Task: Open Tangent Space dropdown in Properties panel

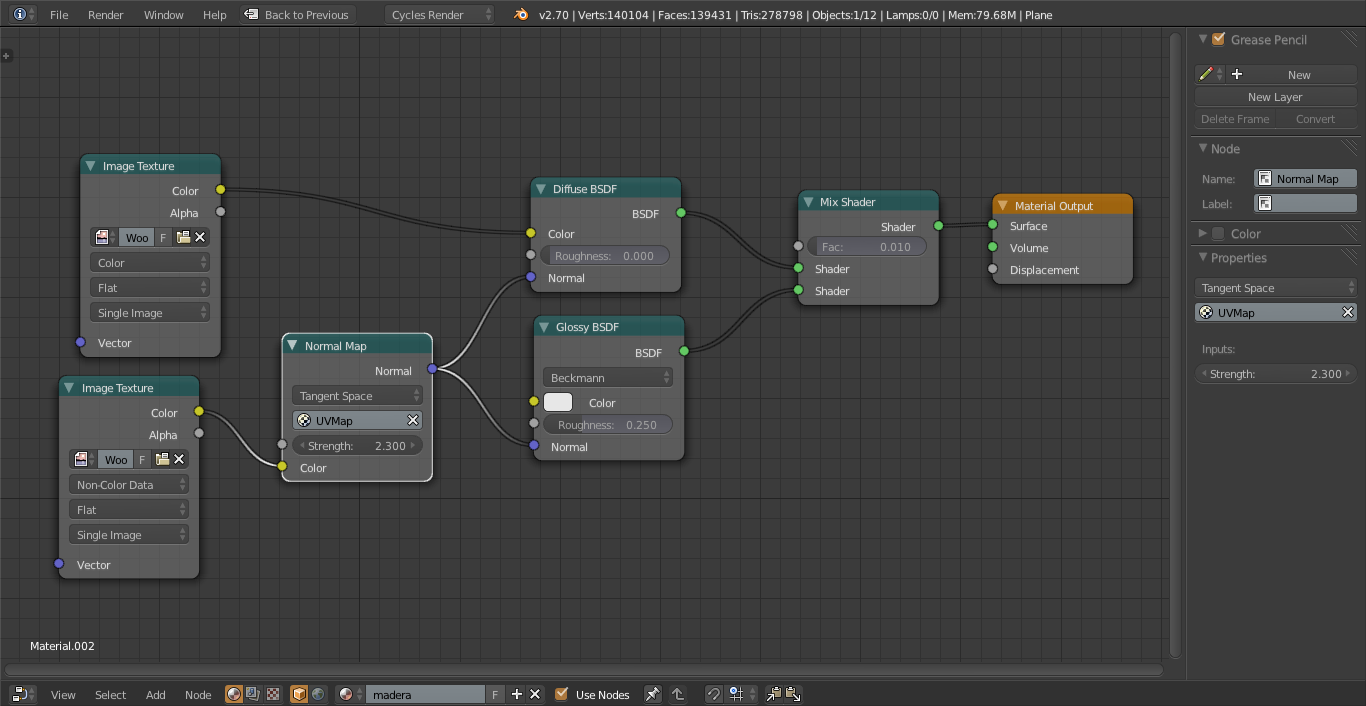Action: pyautogui.click(x=1276, y=288)
